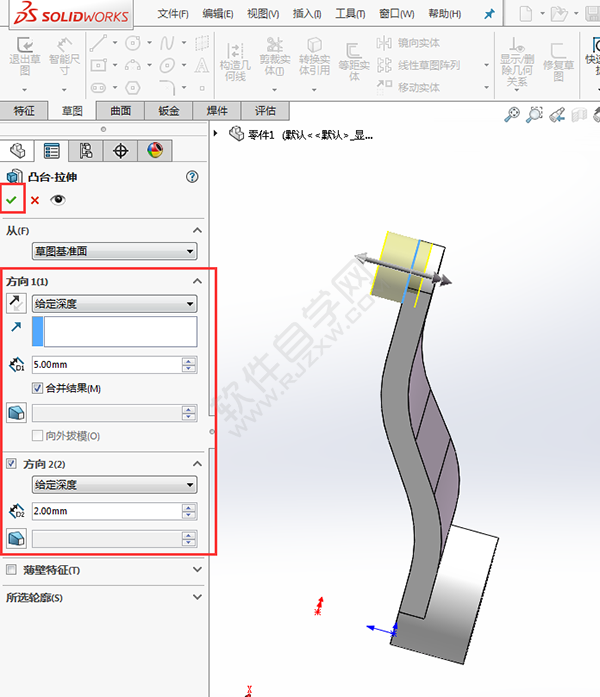
Task: Click Zoom to Area icon
Action: coord(534,114)
